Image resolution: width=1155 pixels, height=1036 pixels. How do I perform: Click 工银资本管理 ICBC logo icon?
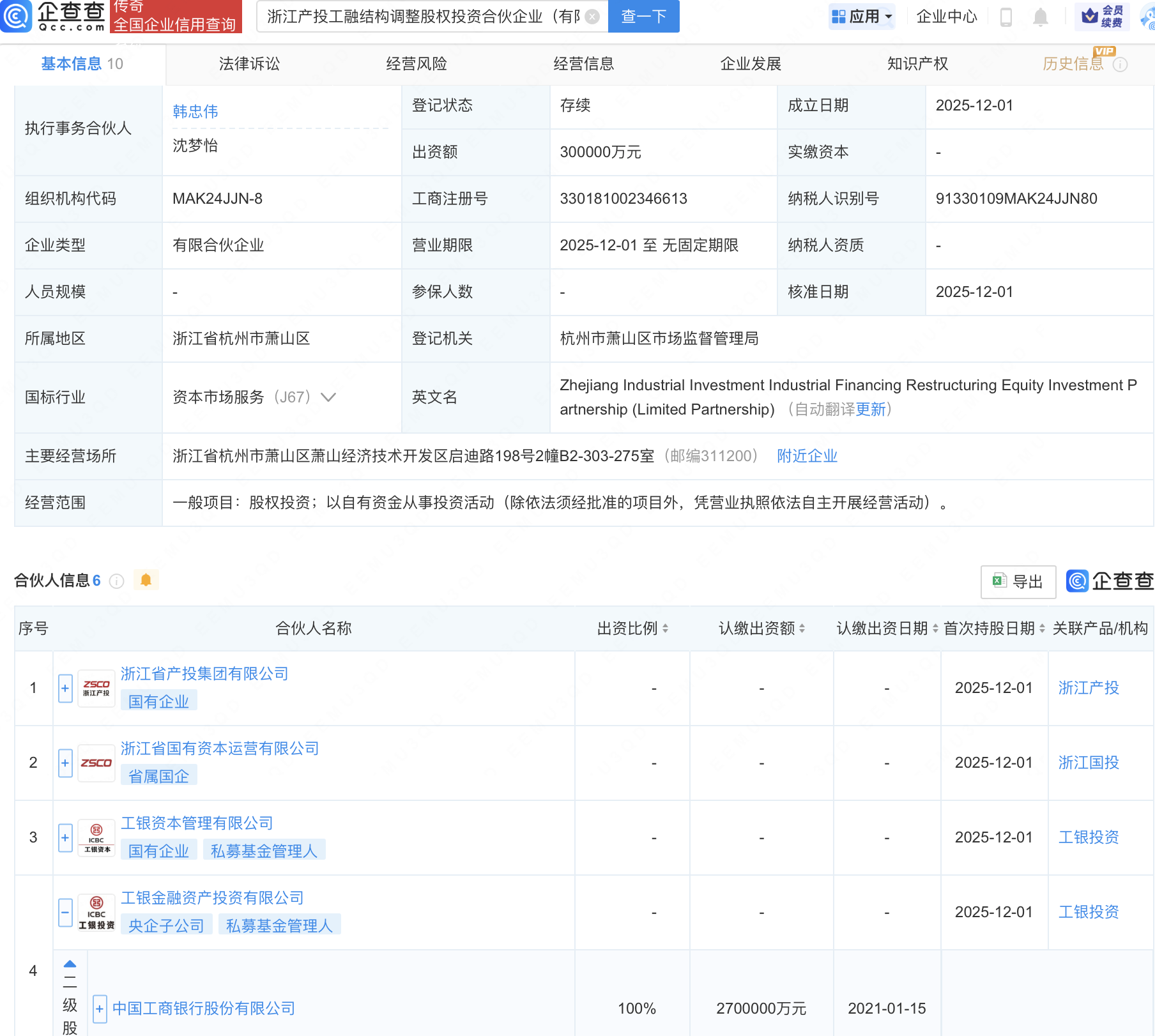click(x=96, y=837)
